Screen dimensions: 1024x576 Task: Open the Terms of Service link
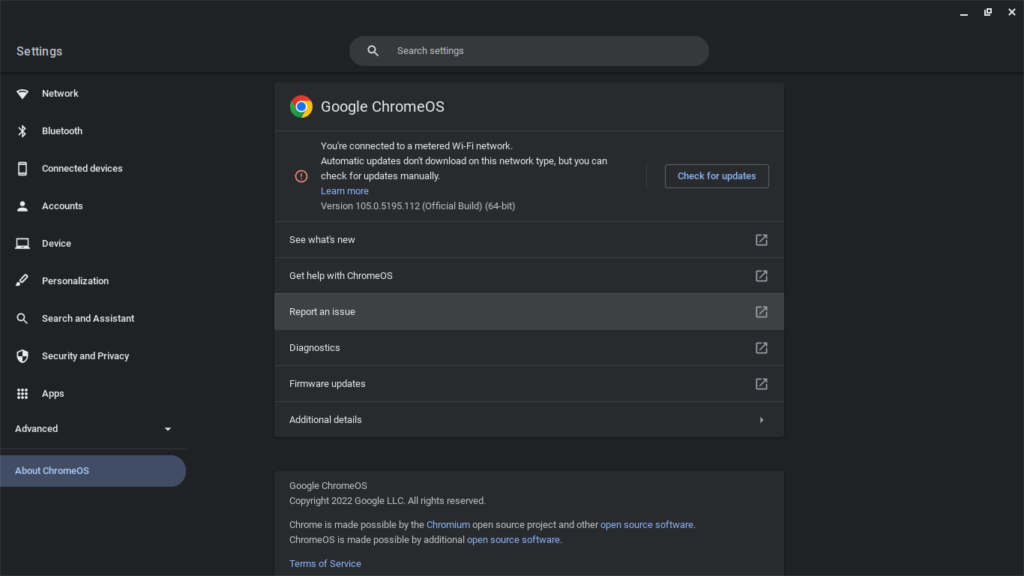(x=325, y=564)
